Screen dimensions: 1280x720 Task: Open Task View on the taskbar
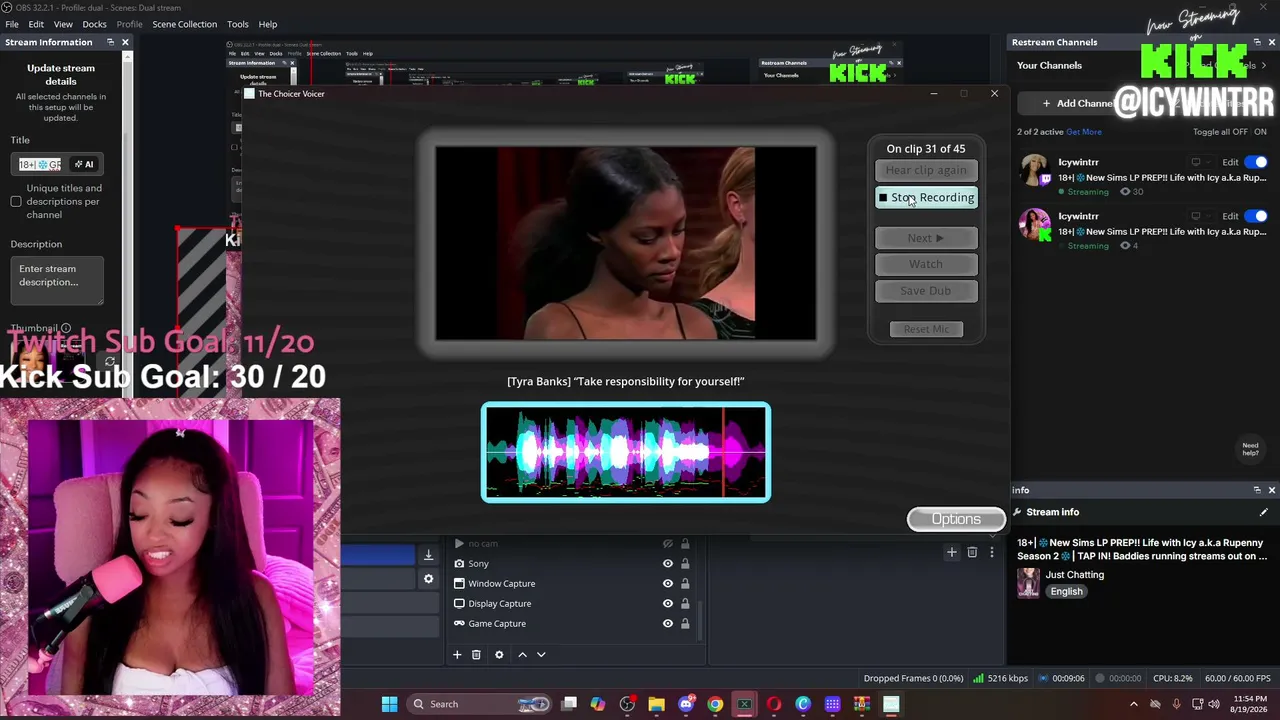(569, 704)
